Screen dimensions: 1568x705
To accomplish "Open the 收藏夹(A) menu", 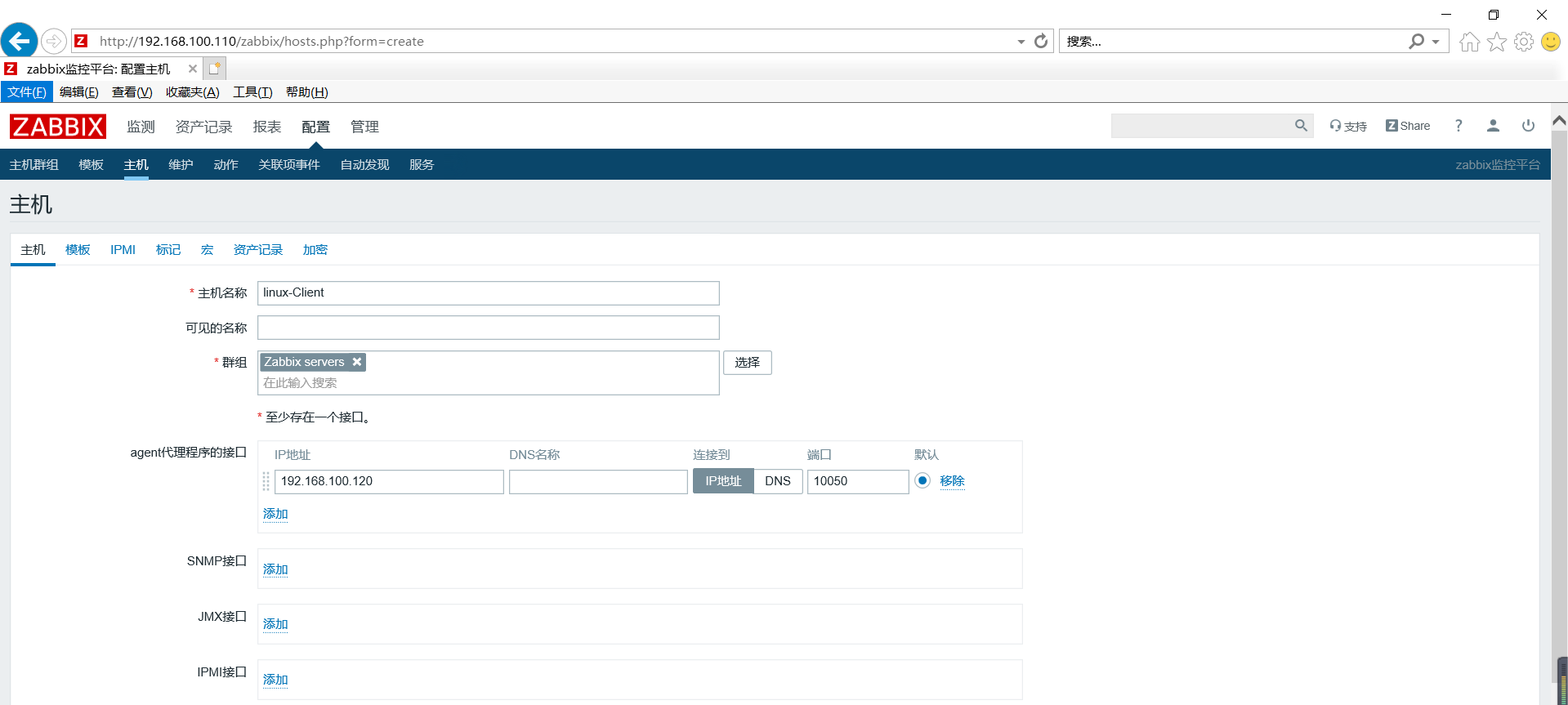I will (x=193, y=92).
